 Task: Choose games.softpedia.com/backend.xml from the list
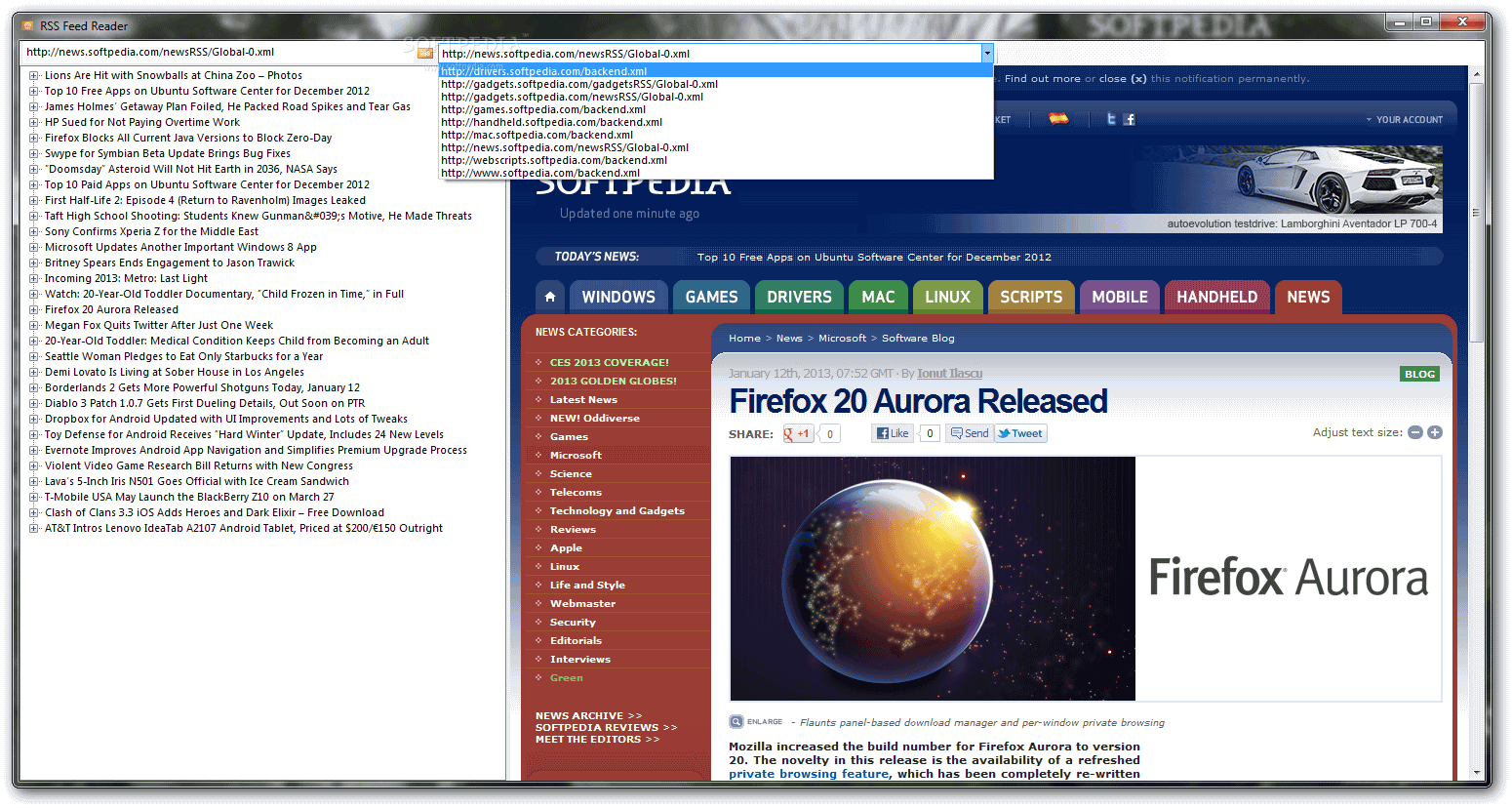(x=716, y=109)
